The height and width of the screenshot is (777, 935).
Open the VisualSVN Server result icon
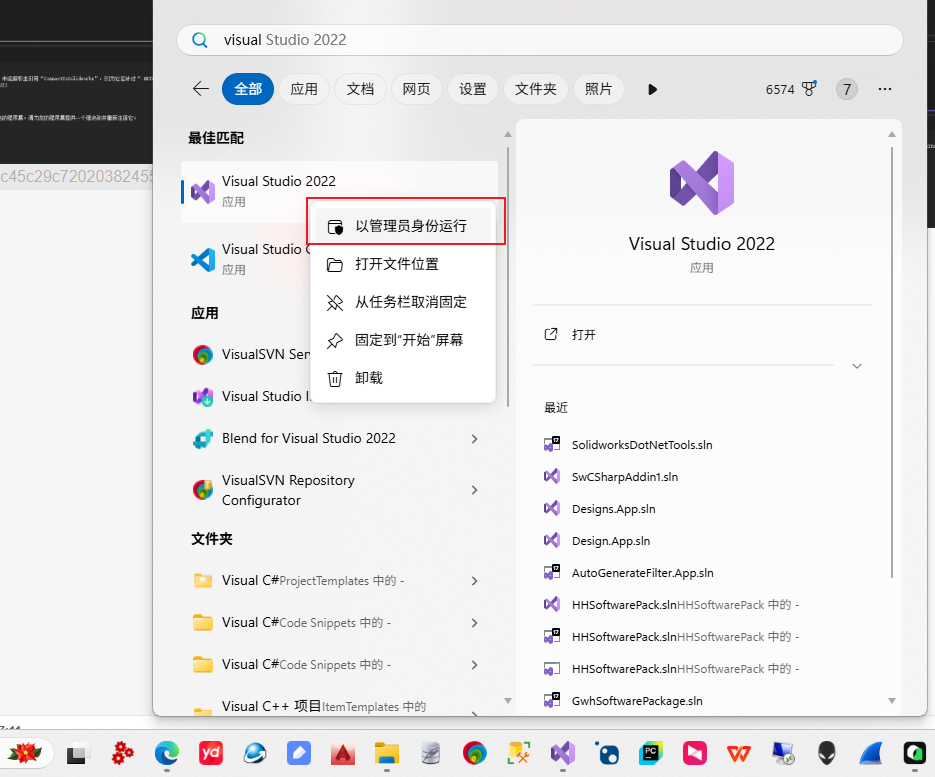203,355
